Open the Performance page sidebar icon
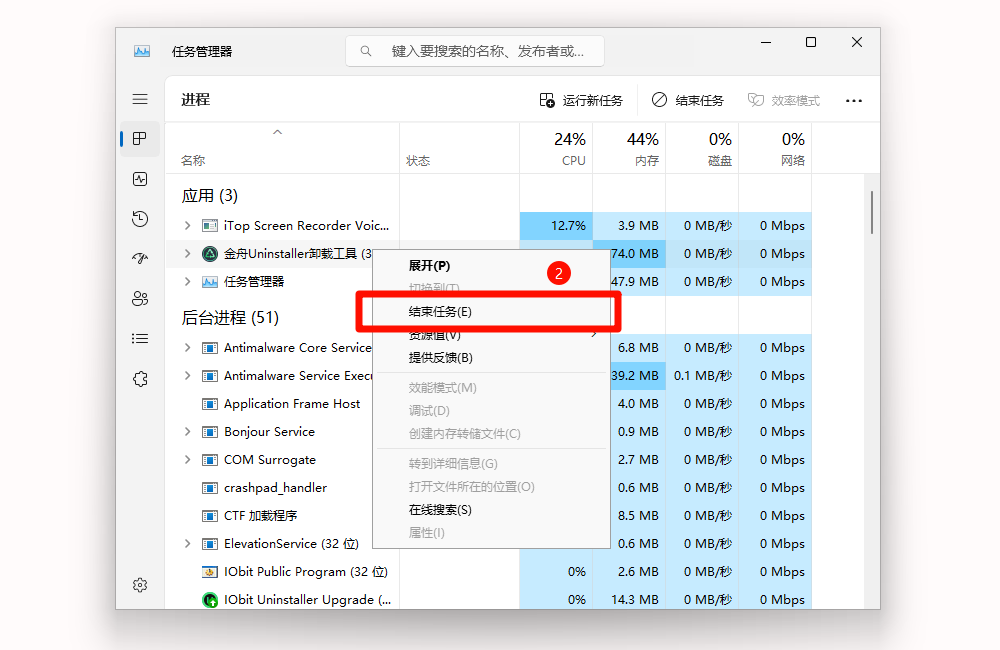 pos(140,179)
